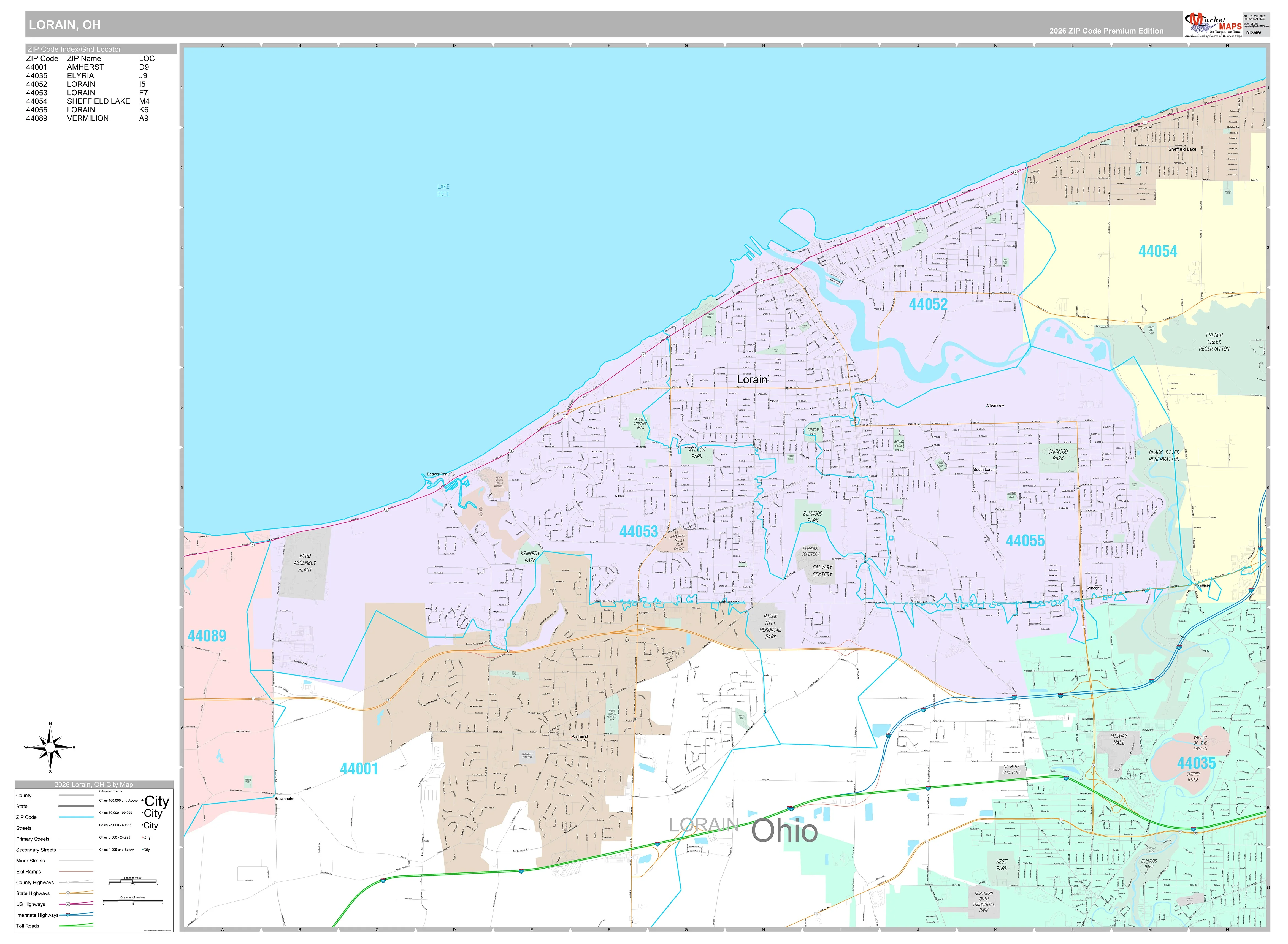The image size is (1288, 944).
Task: Click the FORD ASSEMBLY PLANT label
Action: (x=305, y=563)
